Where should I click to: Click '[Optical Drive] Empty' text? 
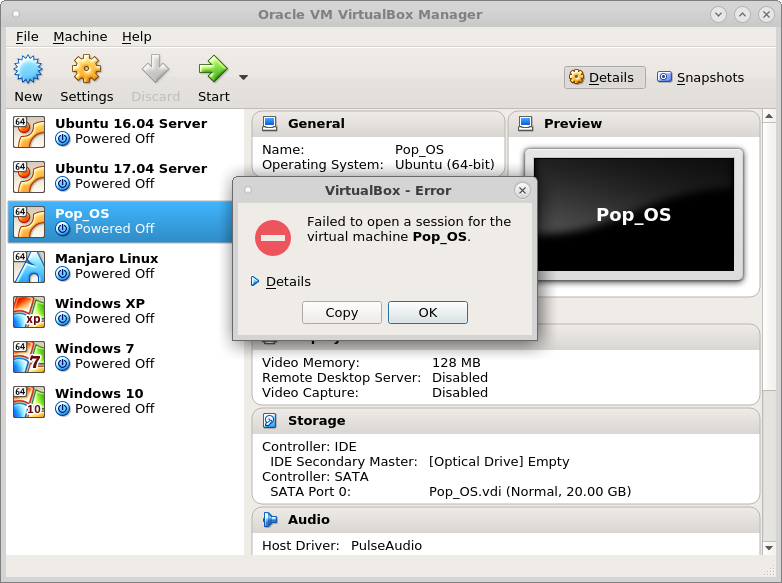(499, 462)
